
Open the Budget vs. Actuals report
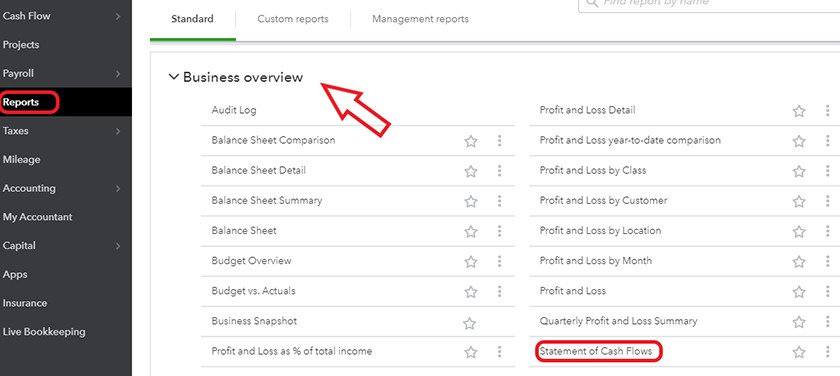click(253, 291)
